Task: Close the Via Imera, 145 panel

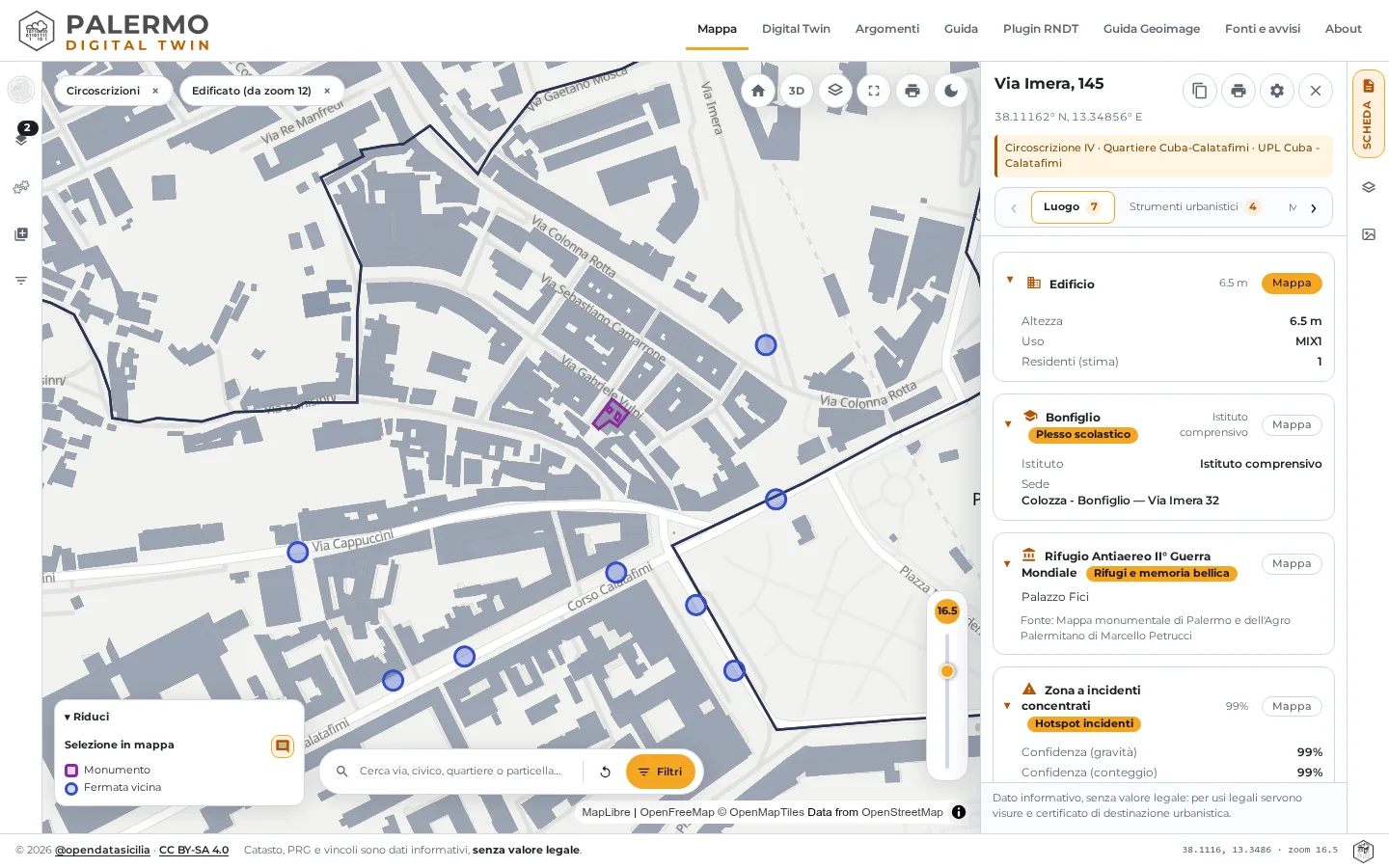Action: coord(1316,91)
